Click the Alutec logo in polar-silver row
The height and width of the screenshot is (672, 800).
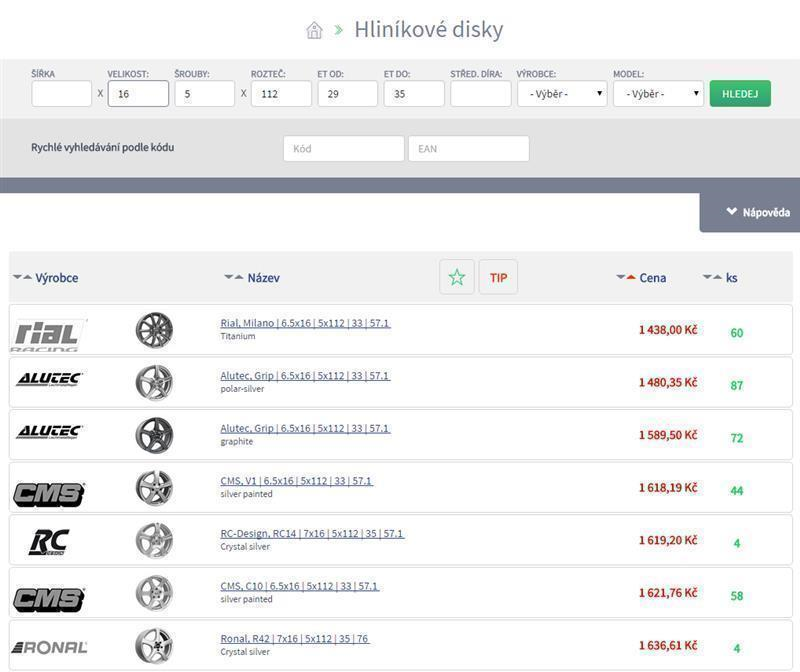tap(49, 379)
